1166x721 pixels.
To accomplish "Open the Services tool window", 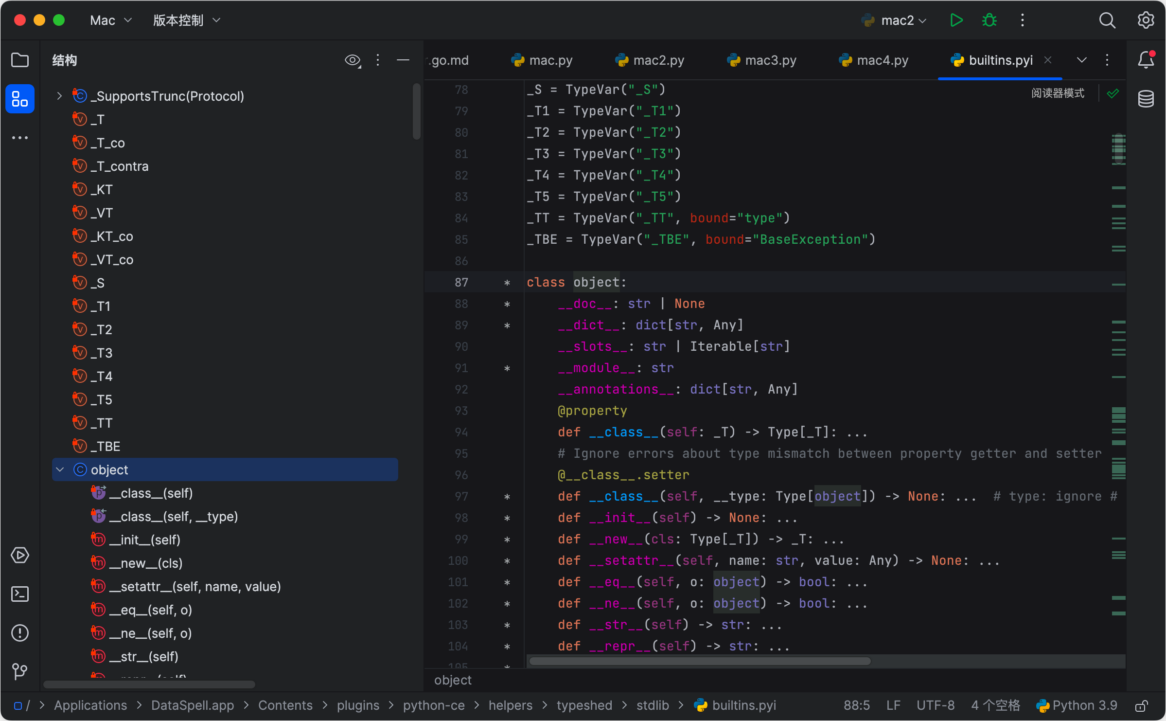I will [20, 555].
